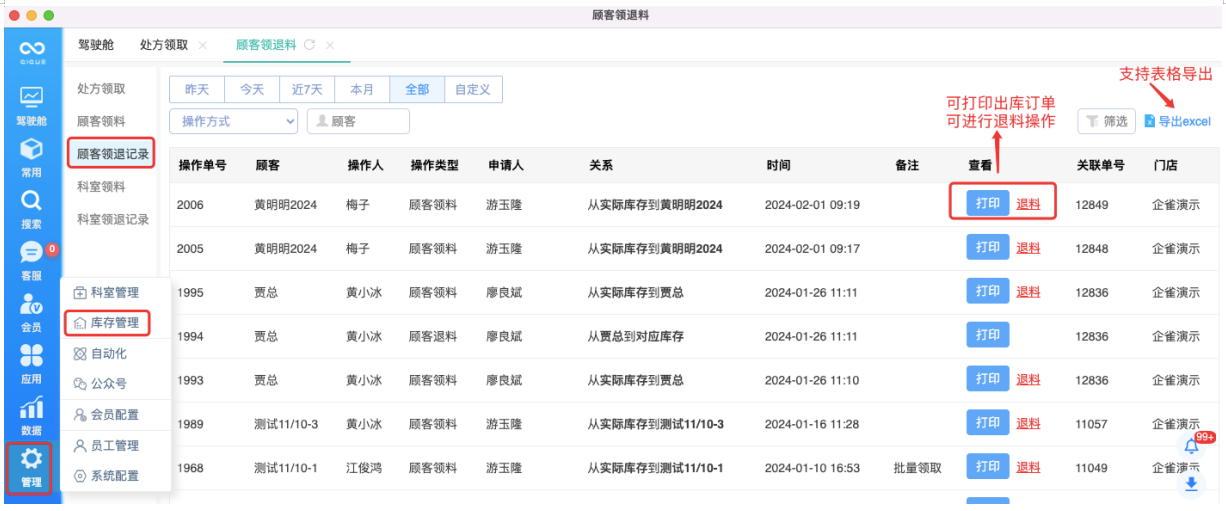Screen dimensions: 1226x511
Task: Click the 时间 column header
Action: [x=778, y=165]
